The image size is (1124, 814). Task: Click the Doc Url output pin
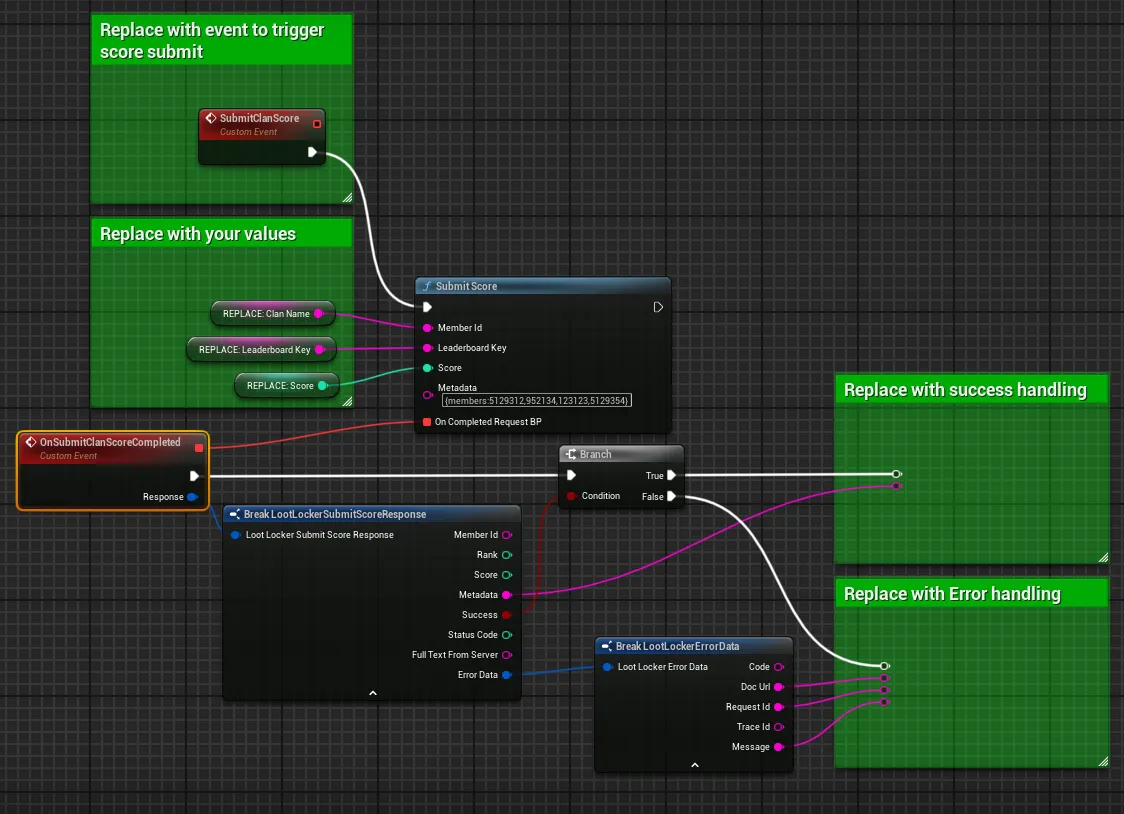point(779,686)
